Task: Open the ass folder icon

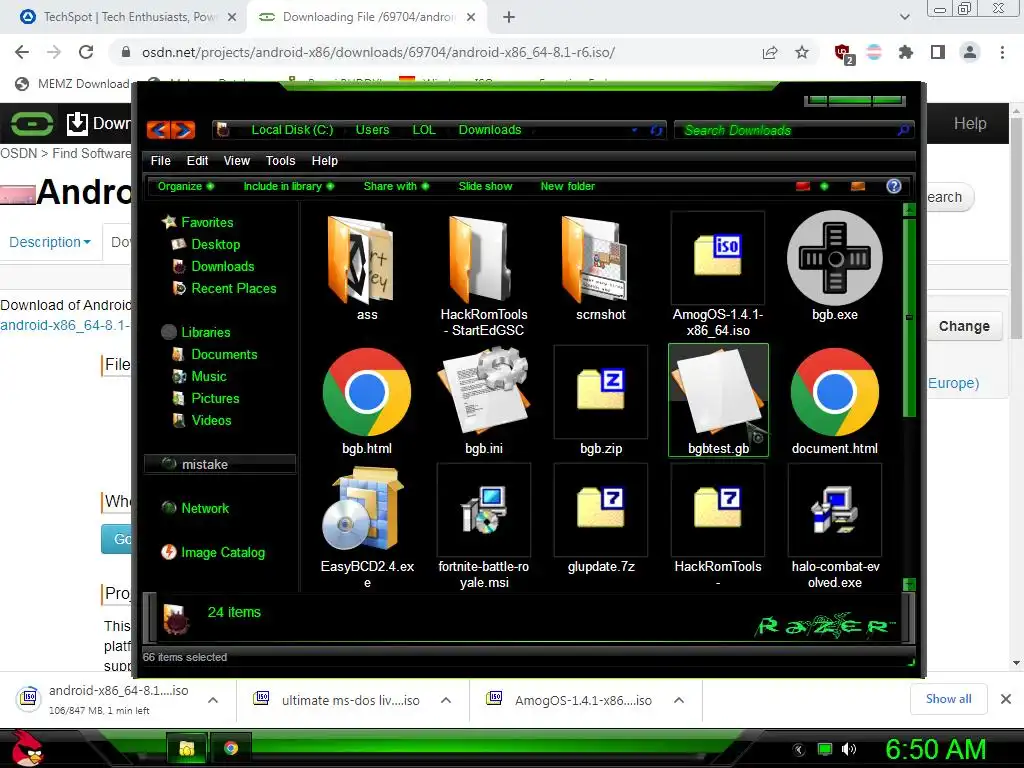Action: point(361,260)
